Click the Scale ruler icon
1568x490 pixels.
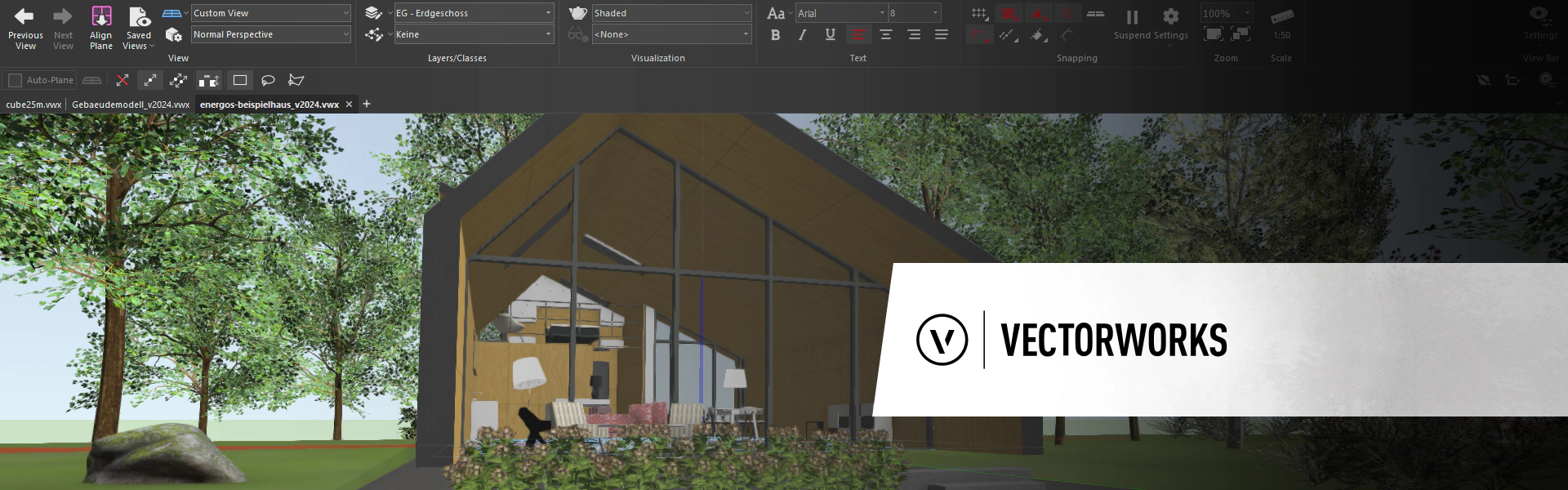tap(1281, 17)
